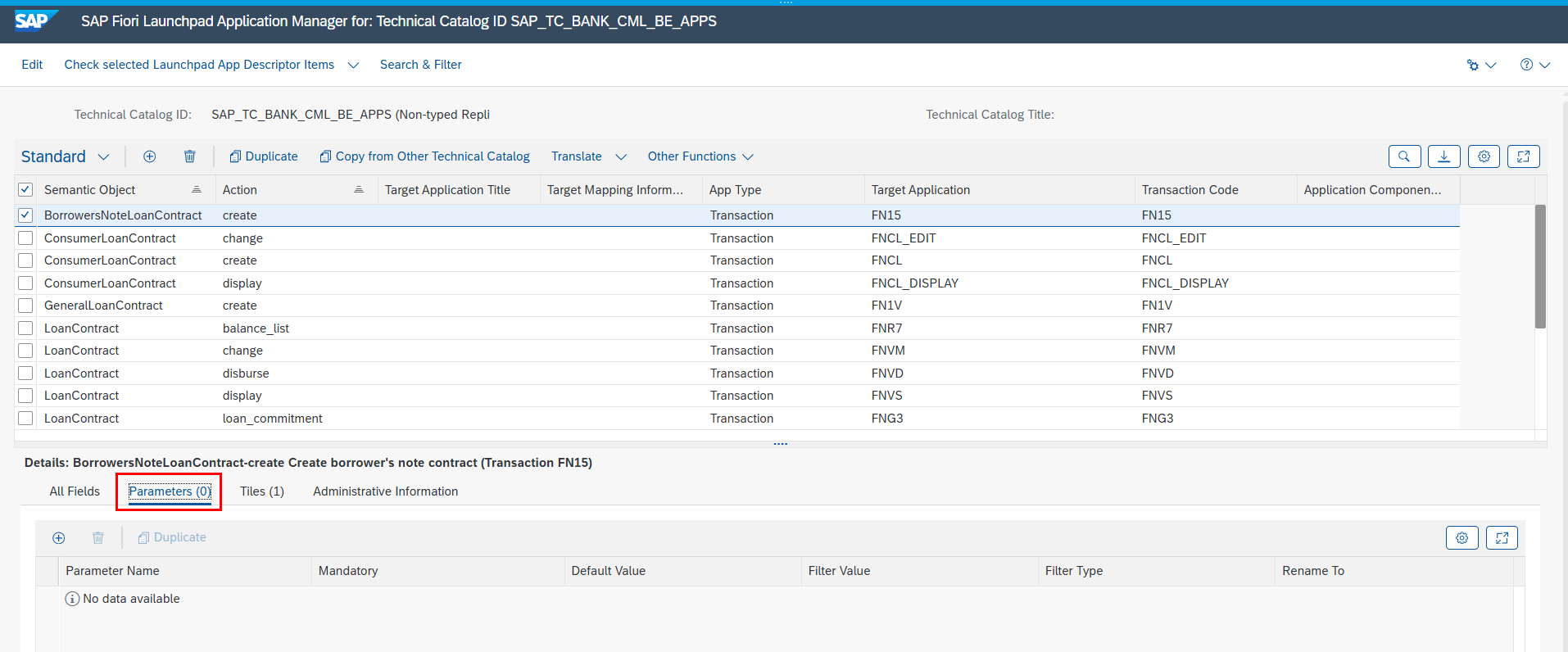Click the info icon beside No data available
Viewport: 1568px width, 652px height.
click(x=72, y=599)
